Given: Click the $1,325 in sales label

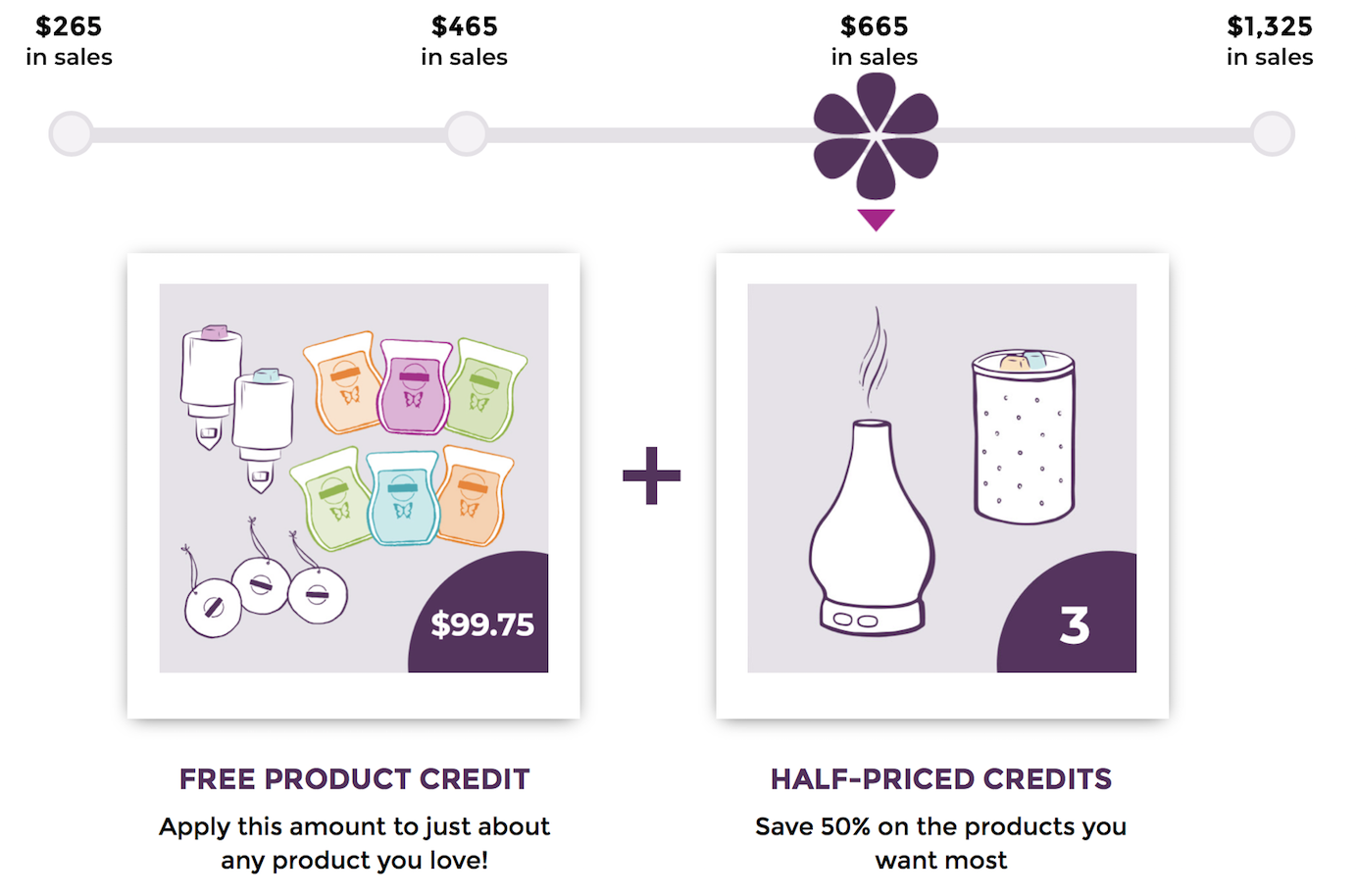Looking at the screenshot, I should coord(1270,41).
